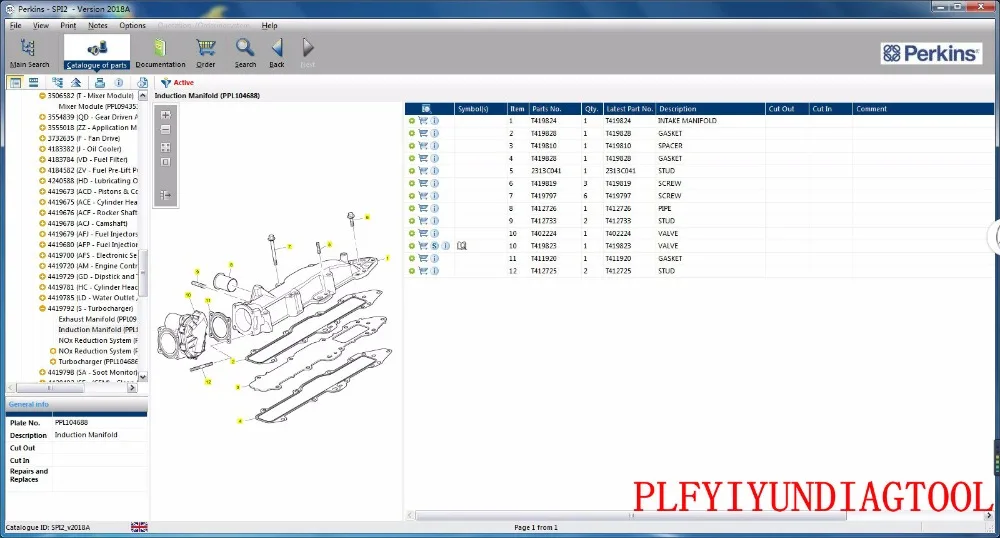This screenshot has height=538, width=1000.
Task: Open Main Search from the toolbar
Action: (x=29, y=52)
